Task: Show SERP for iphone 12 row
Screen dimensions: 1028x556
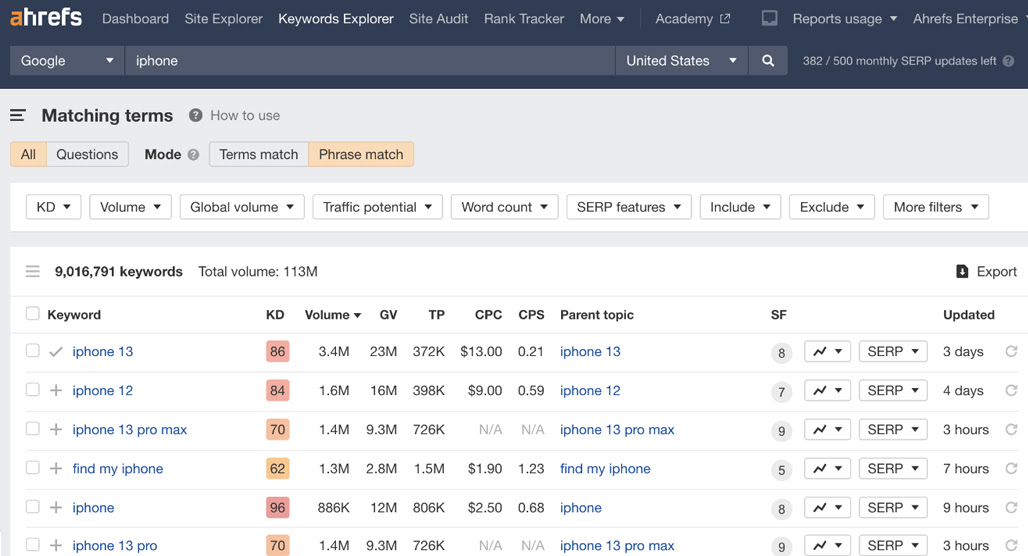Action: point(893,391)
